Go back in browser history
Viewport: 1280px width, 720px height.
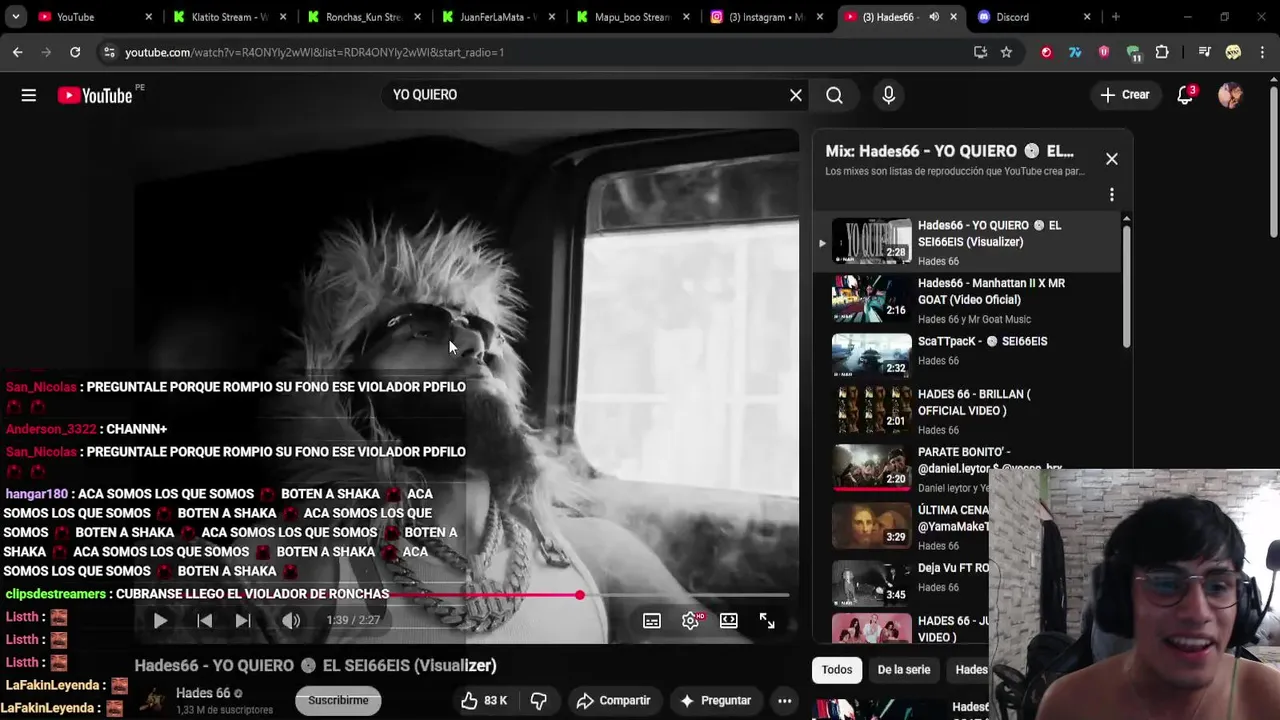click(17, 52)
